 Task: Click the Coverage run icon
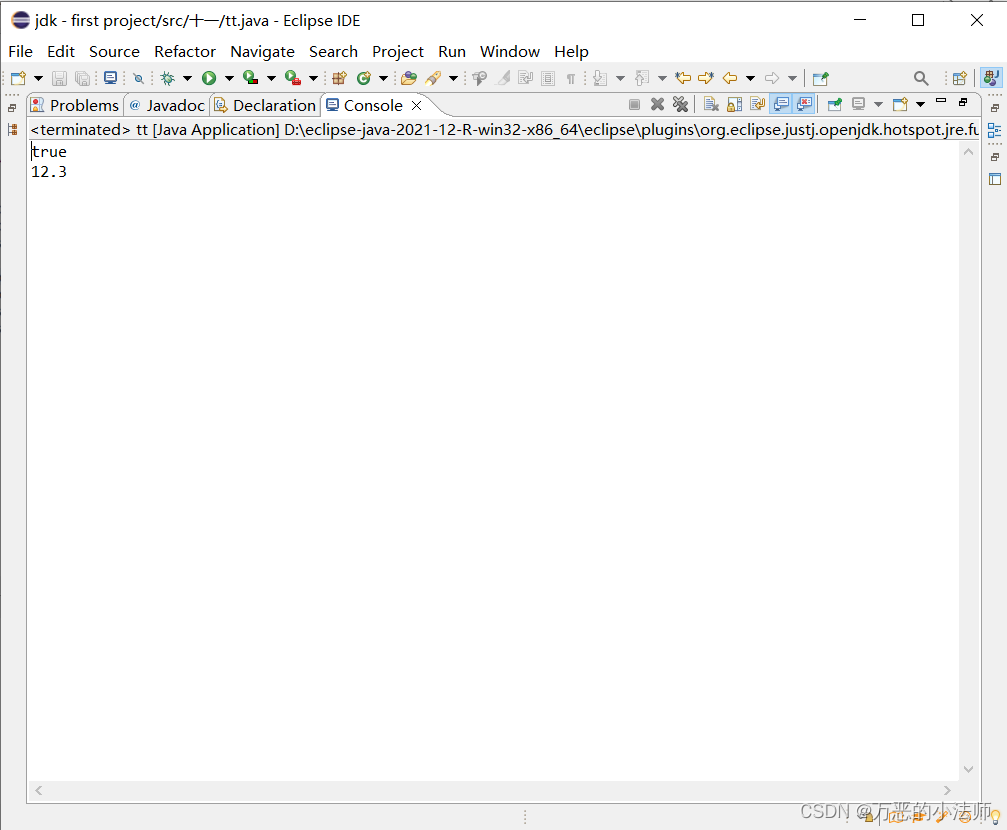coord(250,78)
